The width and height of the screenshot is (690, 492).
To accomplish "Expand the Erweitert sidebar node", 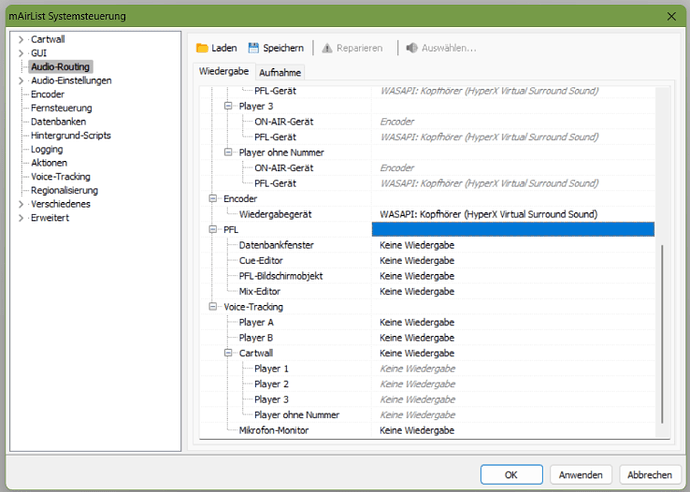I will tap(21, 218).
